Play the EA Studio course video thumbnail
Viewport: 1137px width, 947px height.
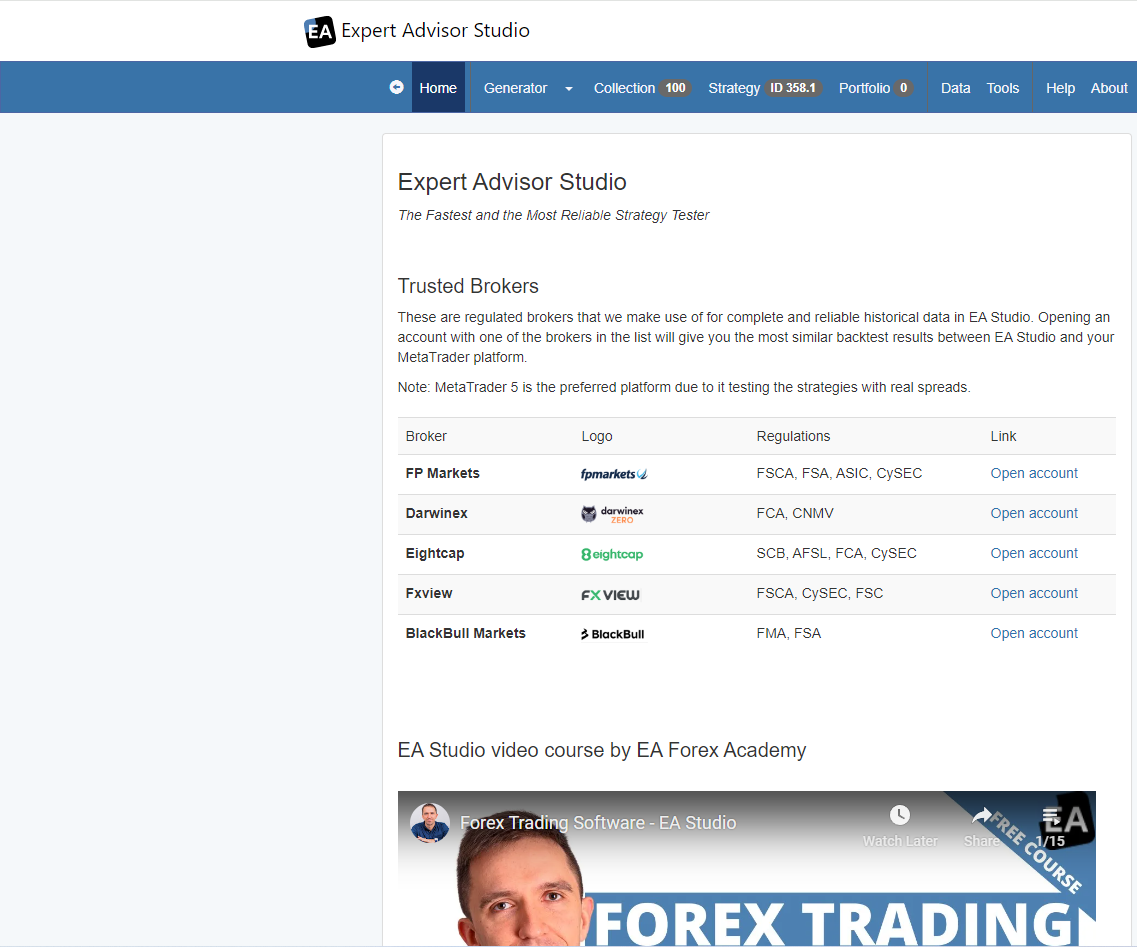(x=746, y=869)
